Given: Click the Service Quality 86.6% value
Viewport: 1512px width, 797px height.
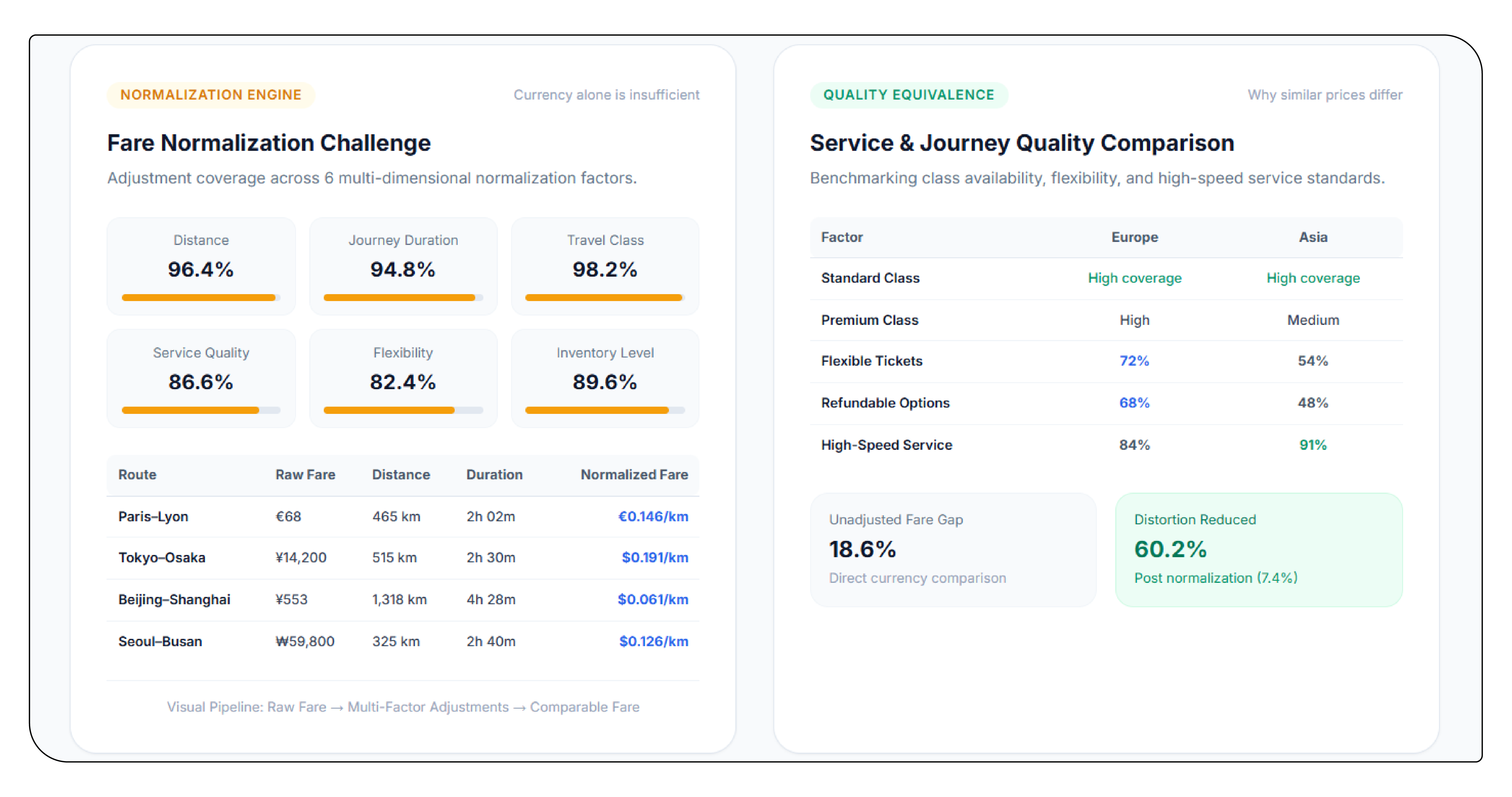Looking at the screenshot, I should point(201,382).
